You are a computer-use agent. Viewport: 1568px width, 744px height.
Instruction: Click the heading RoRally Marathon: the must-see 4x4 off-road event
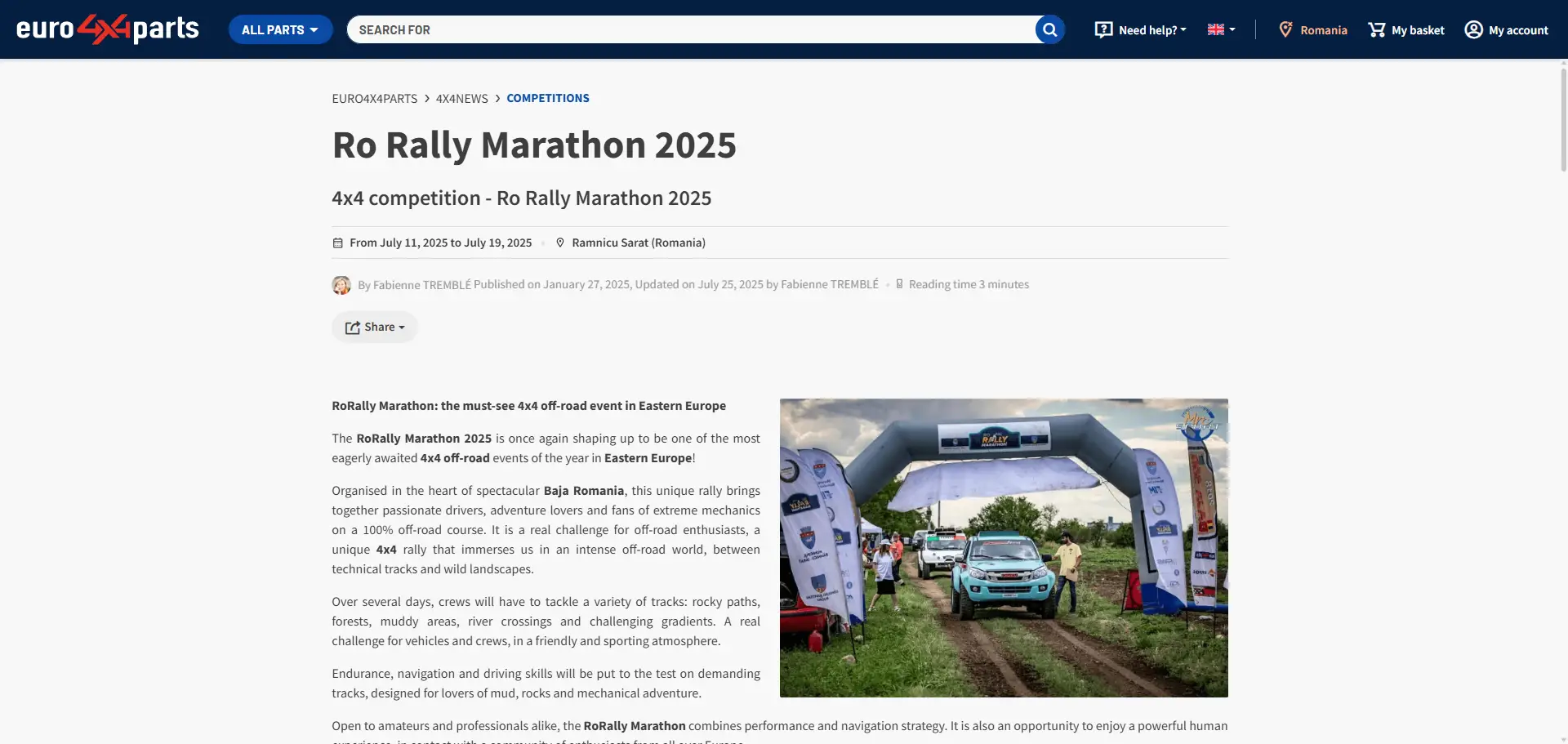[x=528, y=406]
